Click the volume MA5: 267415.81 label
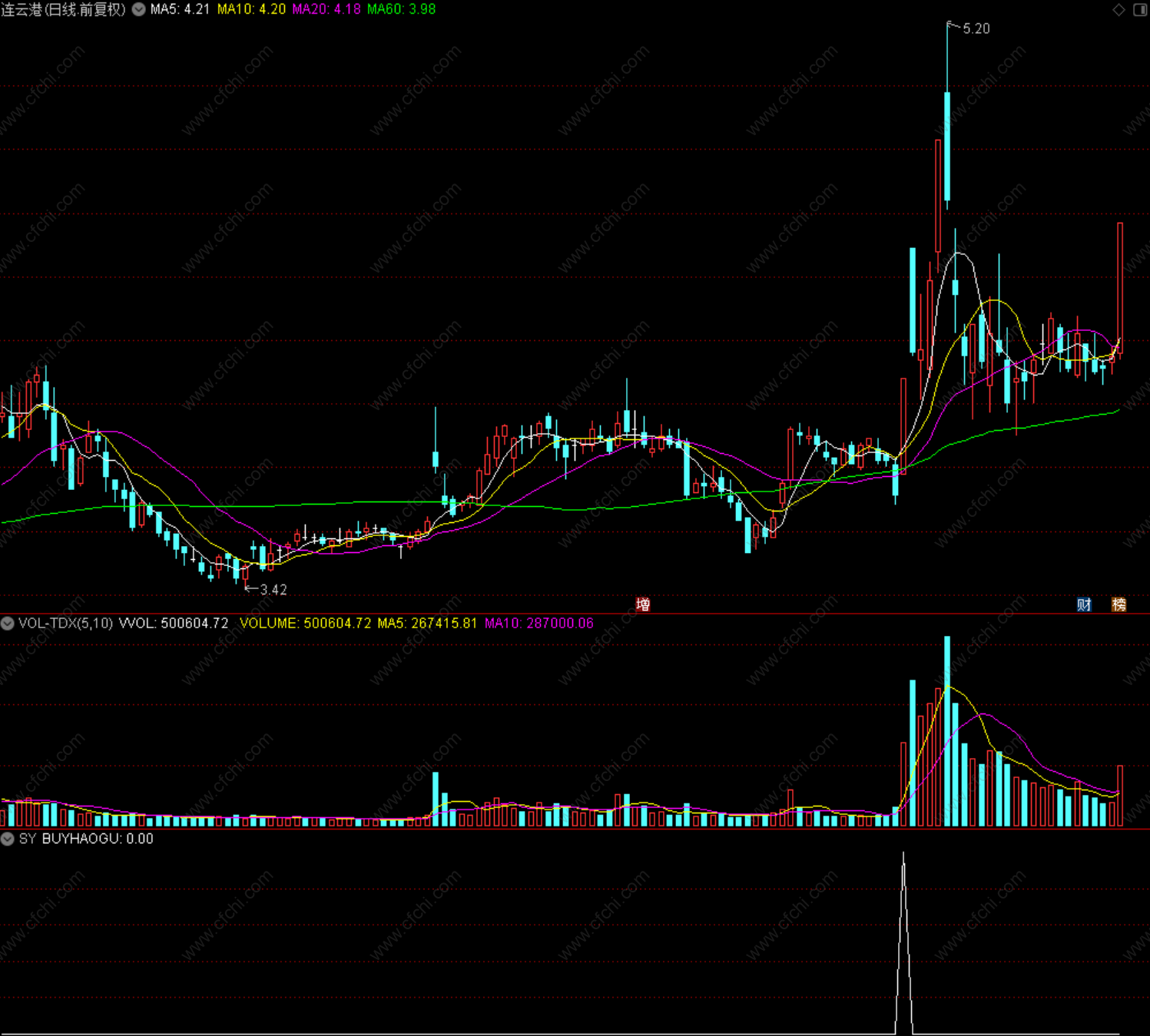This screenshot has width=1150, height=1036. (x=427, y=623)
